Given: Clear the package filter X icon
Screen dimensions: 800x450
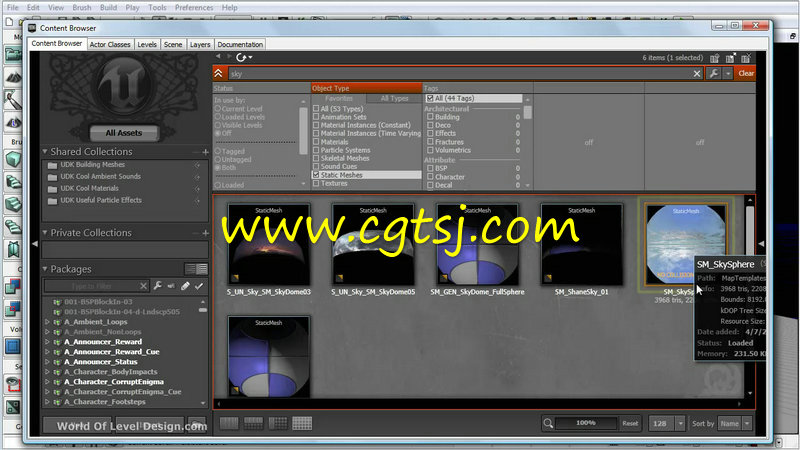Looking at the screenshot, I should click(x=143, y=286).
